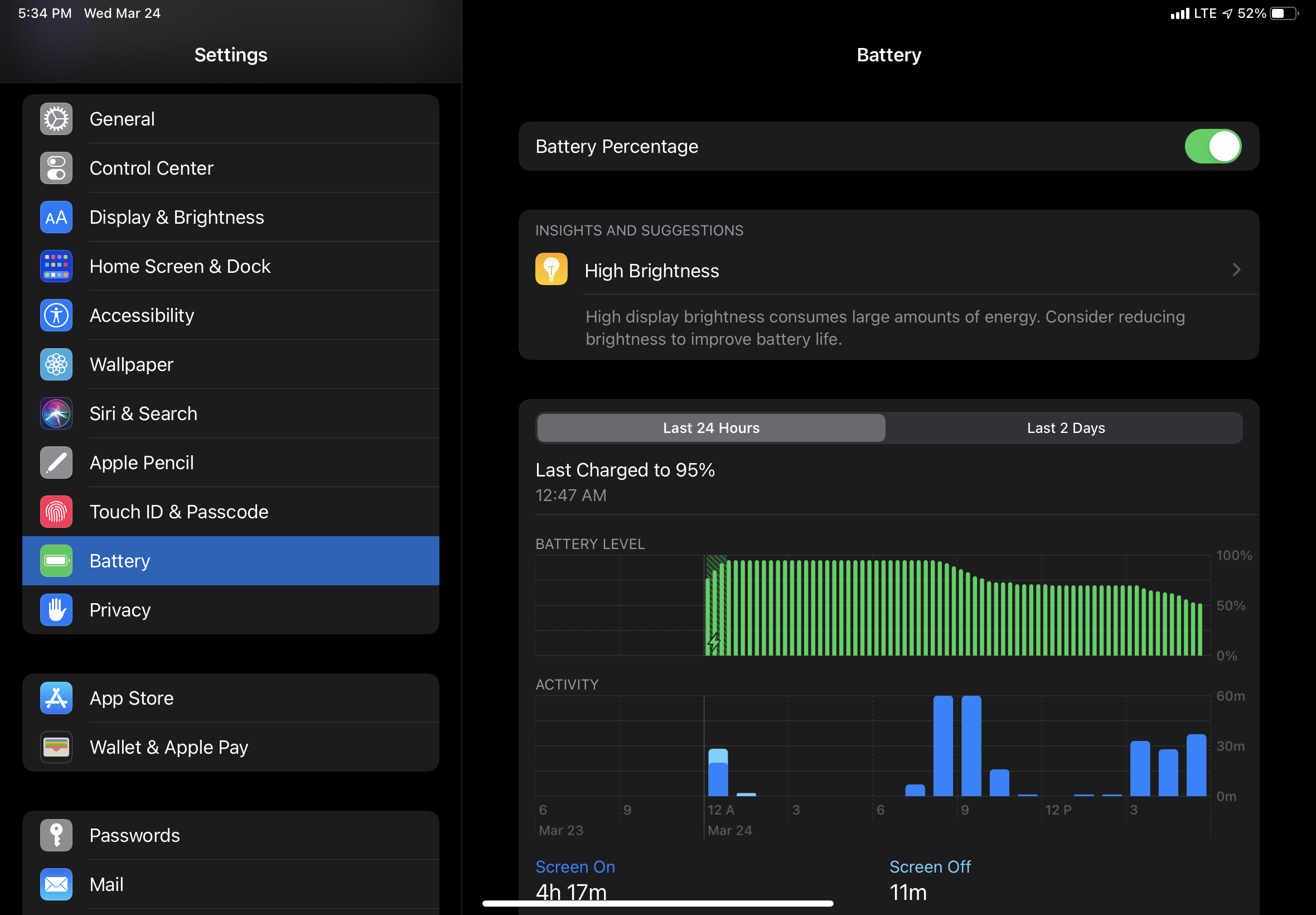Open Touch ID & Passcode fingerprint icon
The image size is (1316, 915).
(56, 512)
